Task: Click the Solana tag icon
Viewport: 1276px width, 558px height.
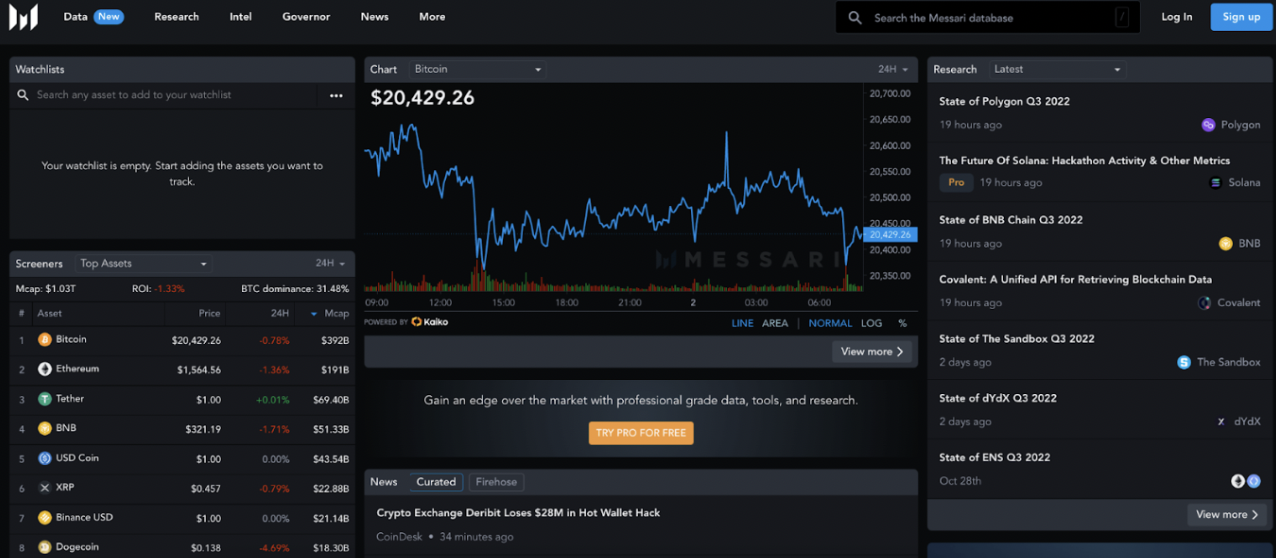Action: pyautogui.click(x=1216, y=183)
